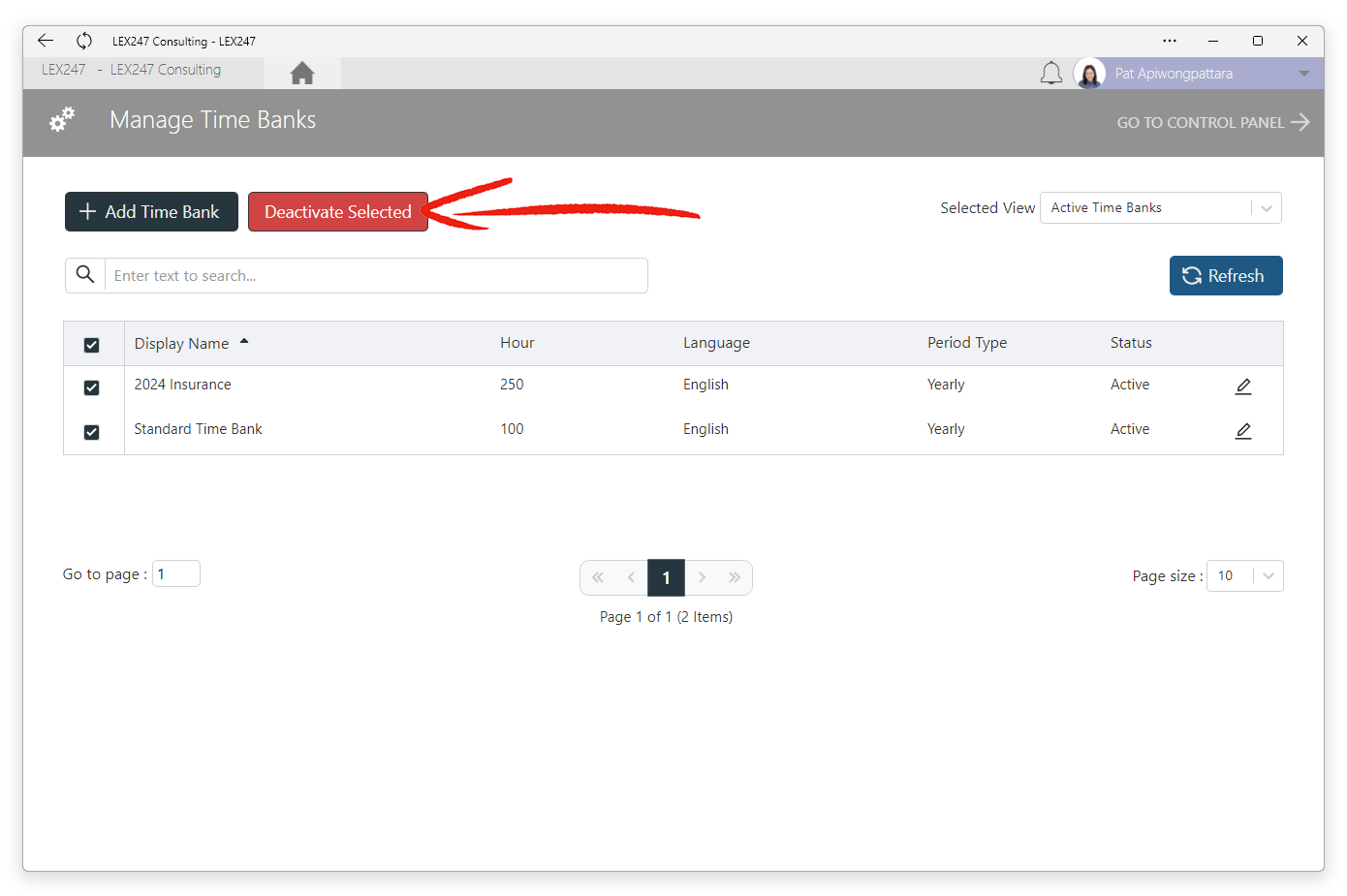1347x896 pixels.
Task: Open the Selected View dropdown
Action: 1161,208
